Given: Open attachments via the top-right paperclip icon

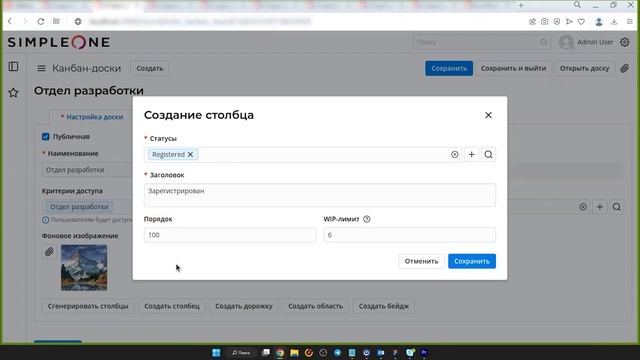Looking at the screenshot, I should [624, 68].
